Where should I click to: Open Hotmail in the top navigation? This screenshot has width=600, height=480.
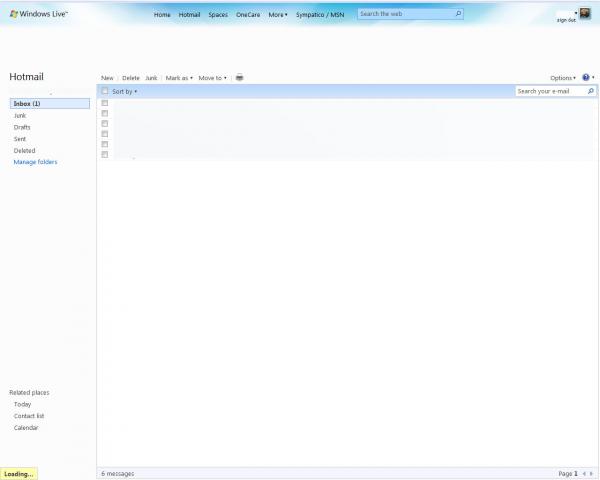tap(189, 15)
